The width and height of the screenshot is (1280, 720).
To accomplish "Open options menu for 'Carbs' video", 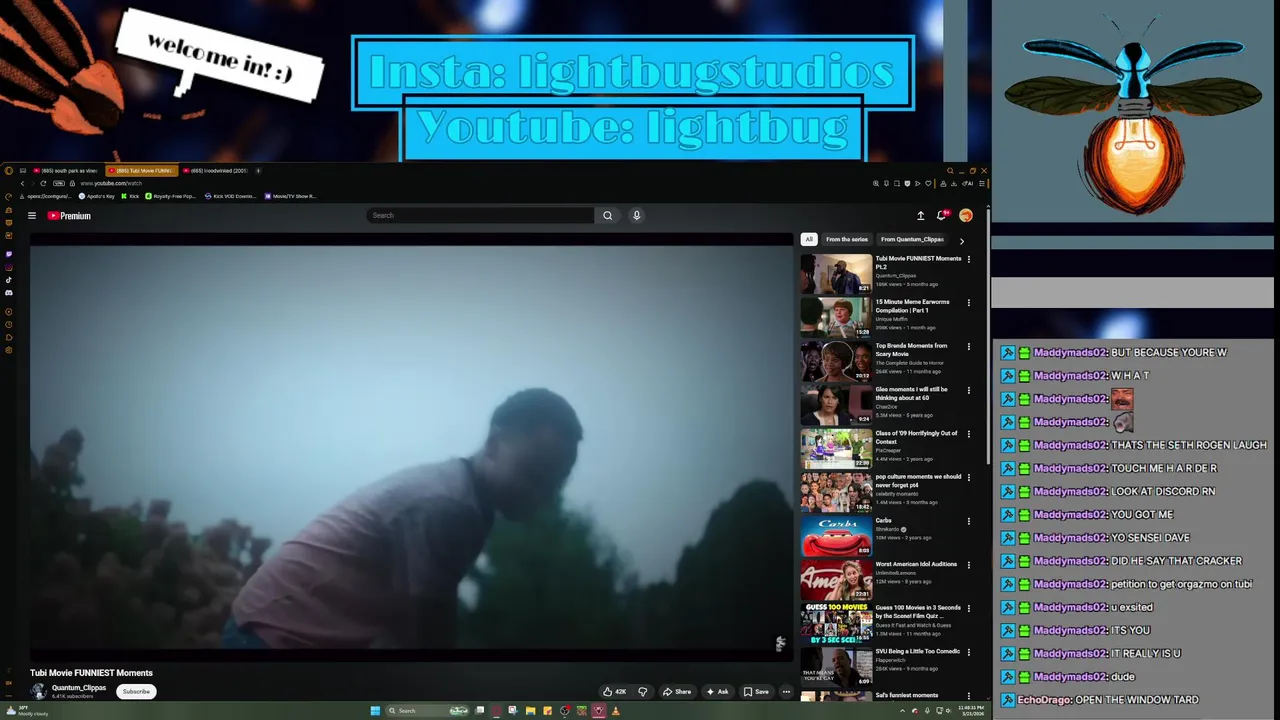I will (968, 521).
